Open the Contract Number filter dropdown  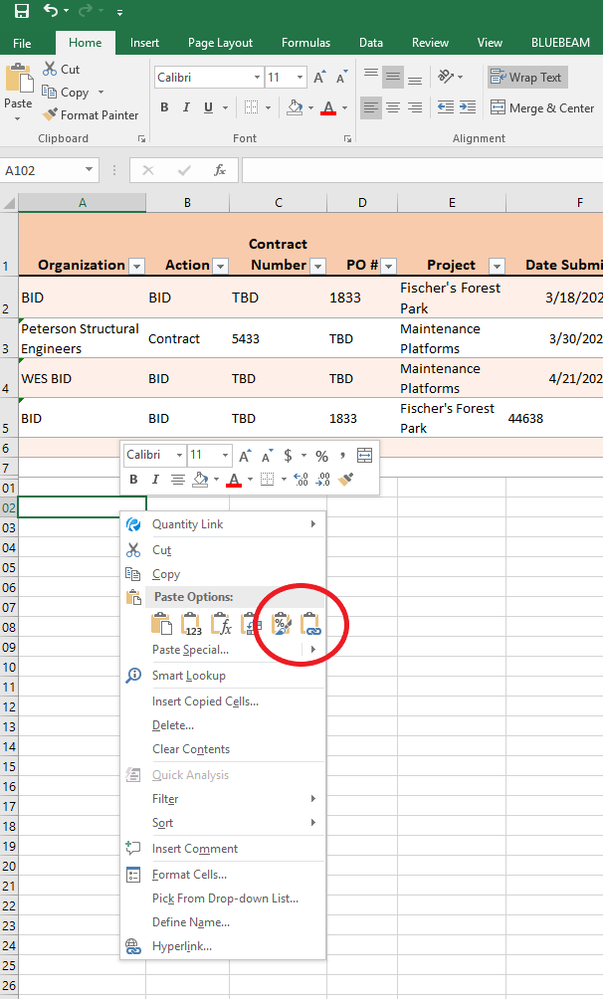click(318, 266)
